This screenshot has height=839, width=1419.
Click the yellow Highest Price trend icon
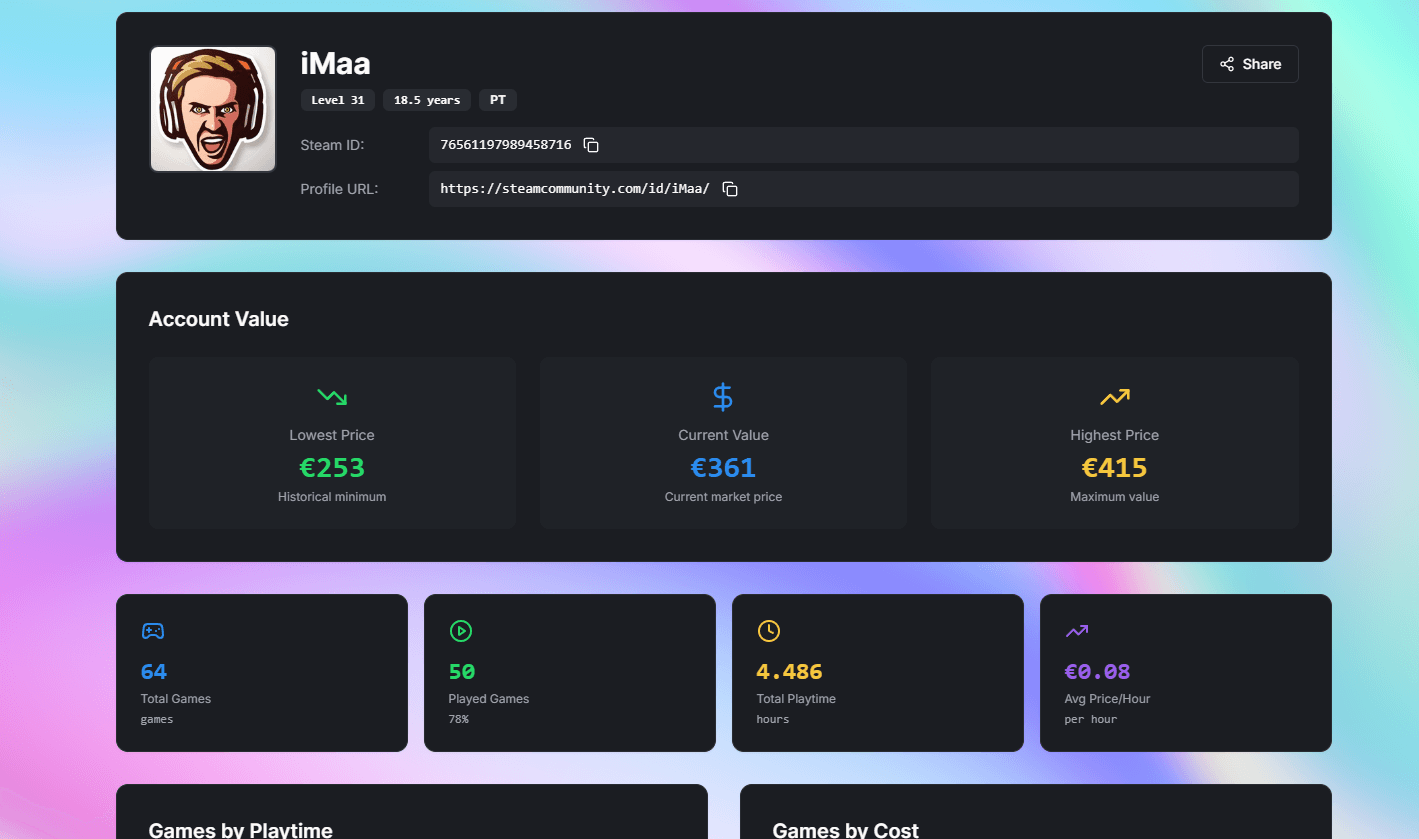[x=1114, y=397]
